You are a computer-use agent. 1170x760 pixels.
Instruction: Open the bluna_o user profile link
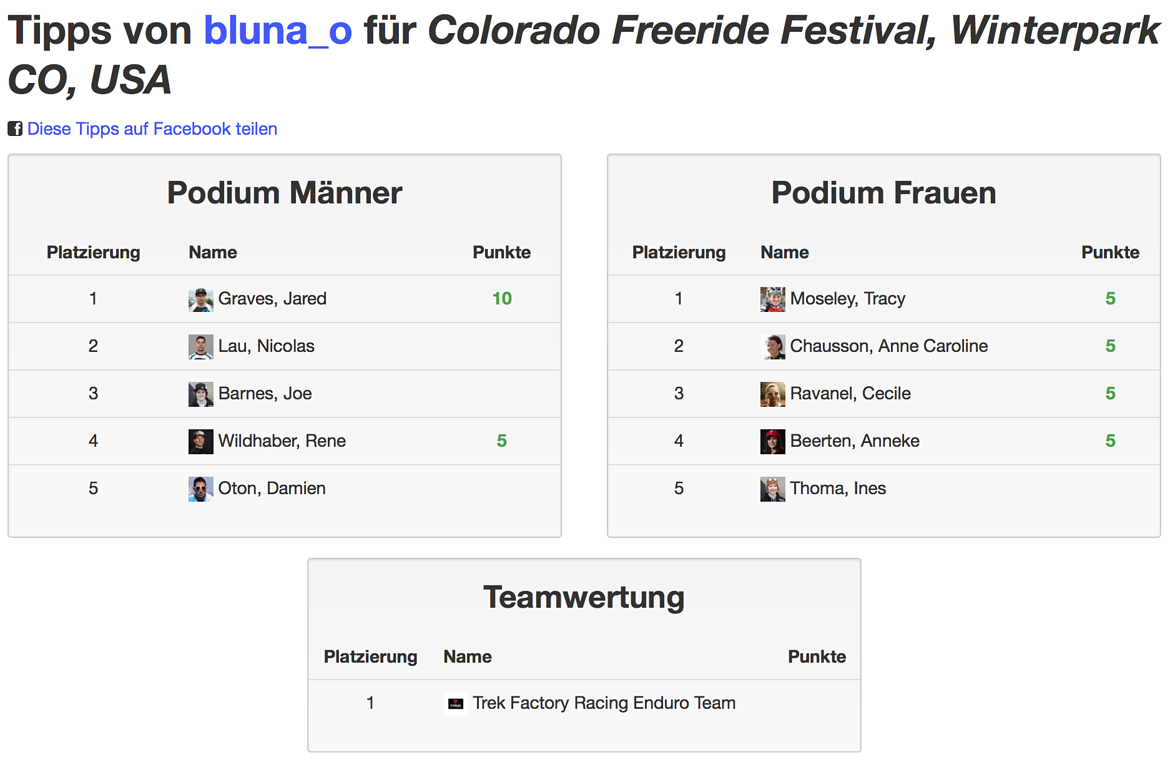tap(278, 31)
